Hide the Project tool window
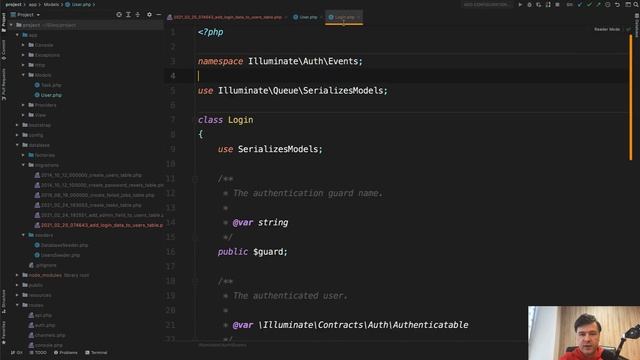Image resolution: width=640 pixels, height=360 pixels. 158,15
